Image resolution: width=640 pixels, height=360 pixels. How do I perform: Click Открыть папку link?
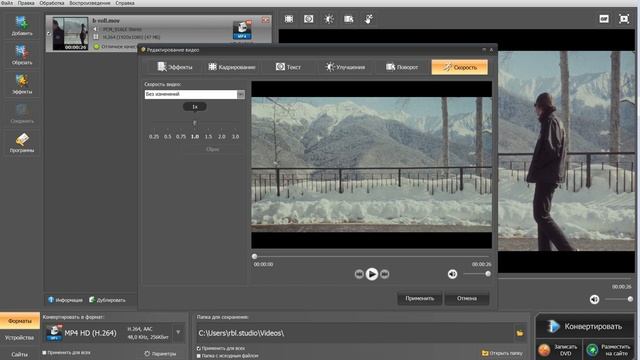point(502,353)
